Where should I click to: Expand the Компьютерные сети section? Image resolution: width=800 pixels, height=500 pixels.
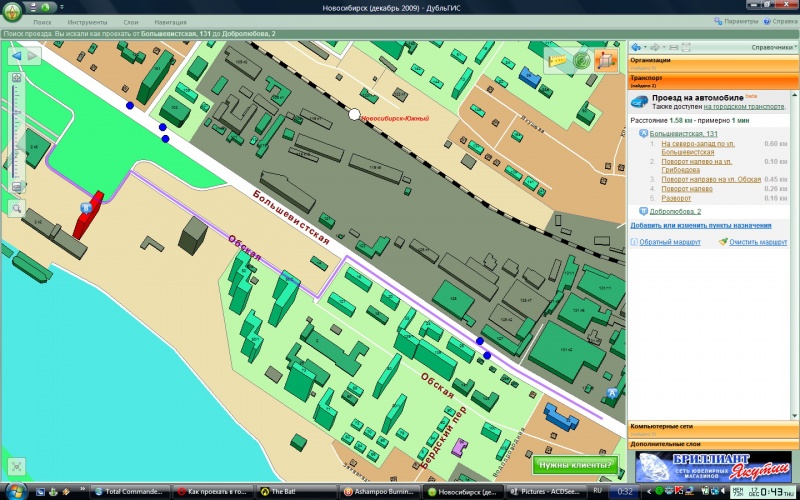pos(713,427)
